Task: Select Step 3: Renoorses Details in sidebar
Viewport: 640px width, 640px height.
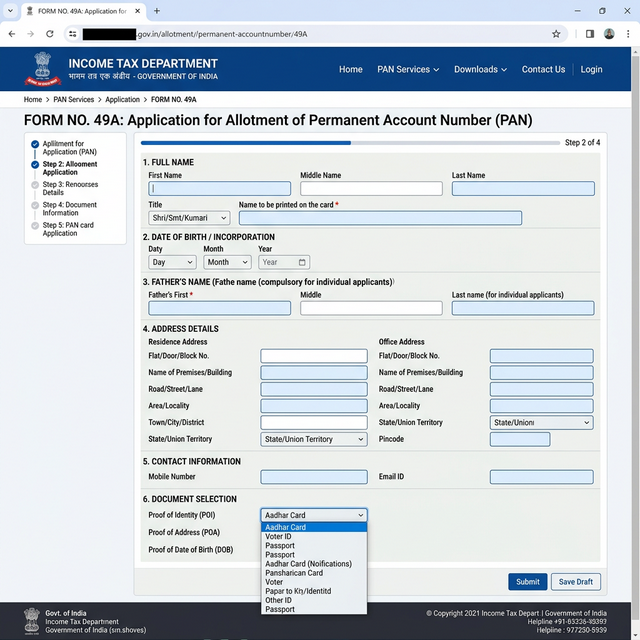Action: 70,188
